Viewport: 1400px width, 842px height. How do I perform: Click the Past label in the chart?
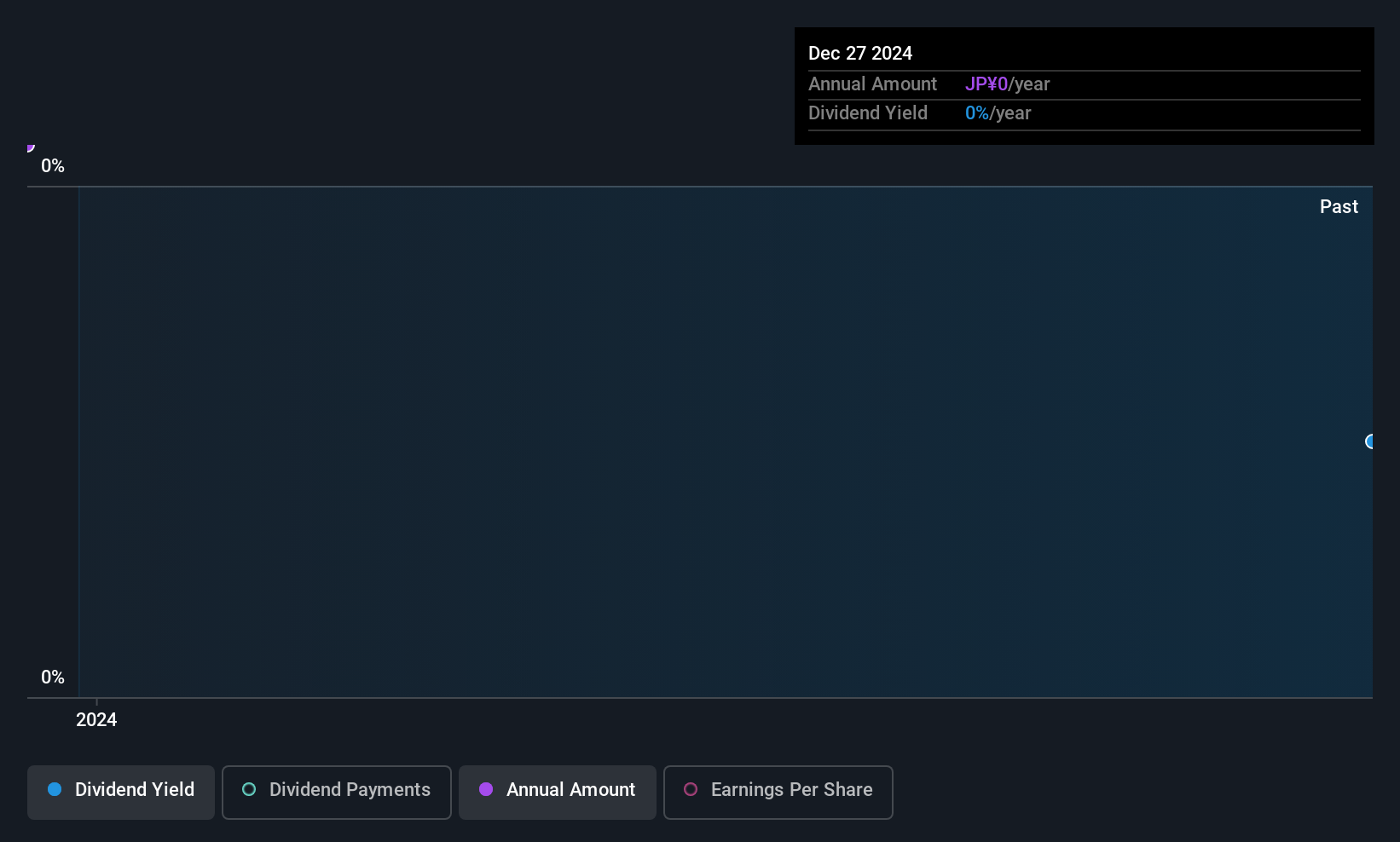click(1339, 206)
